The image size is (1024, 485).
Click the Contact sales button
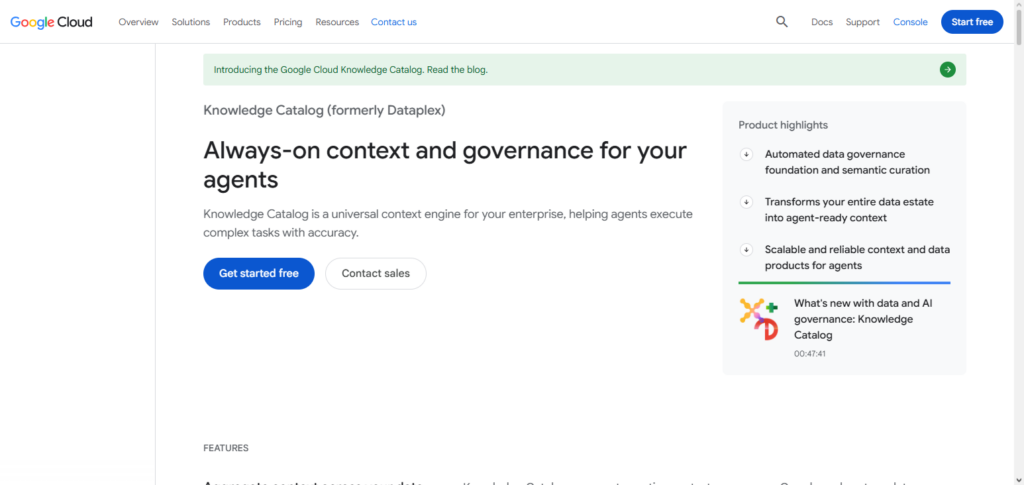tap(376, 274)
